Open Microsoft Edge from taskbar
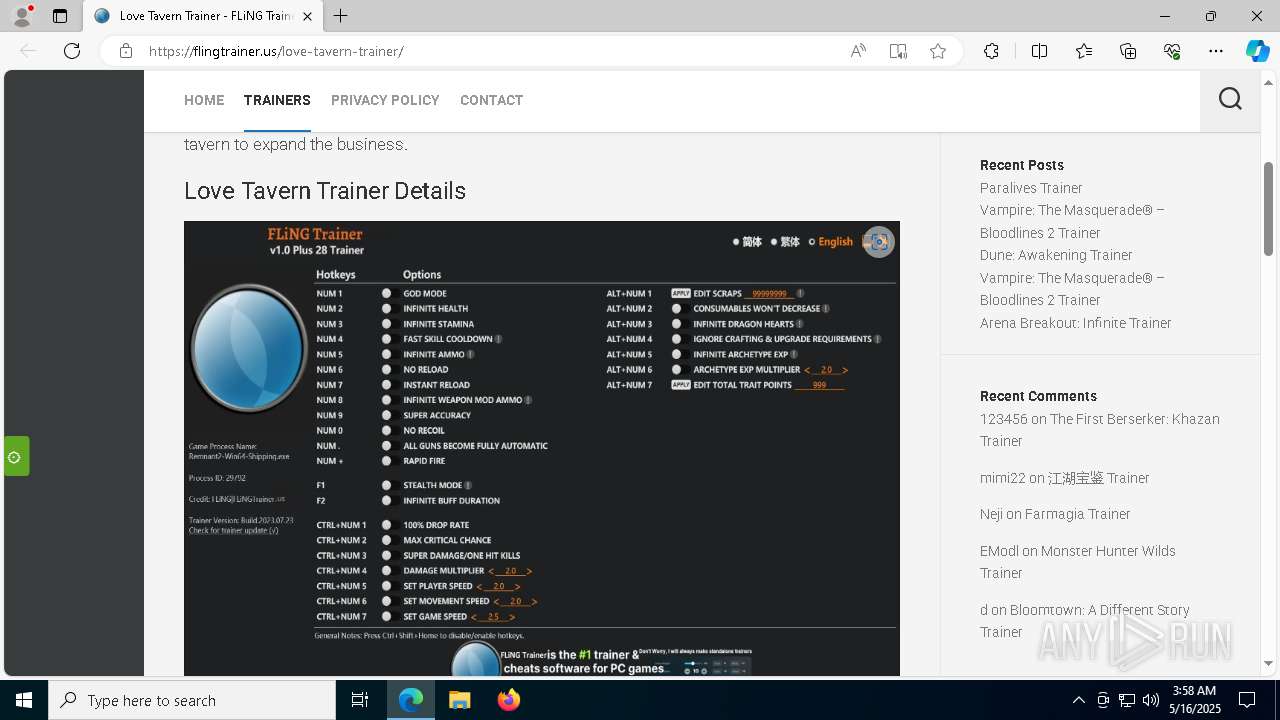The height and width of the screenshot is (720, 1280). (x=411, y=700)
